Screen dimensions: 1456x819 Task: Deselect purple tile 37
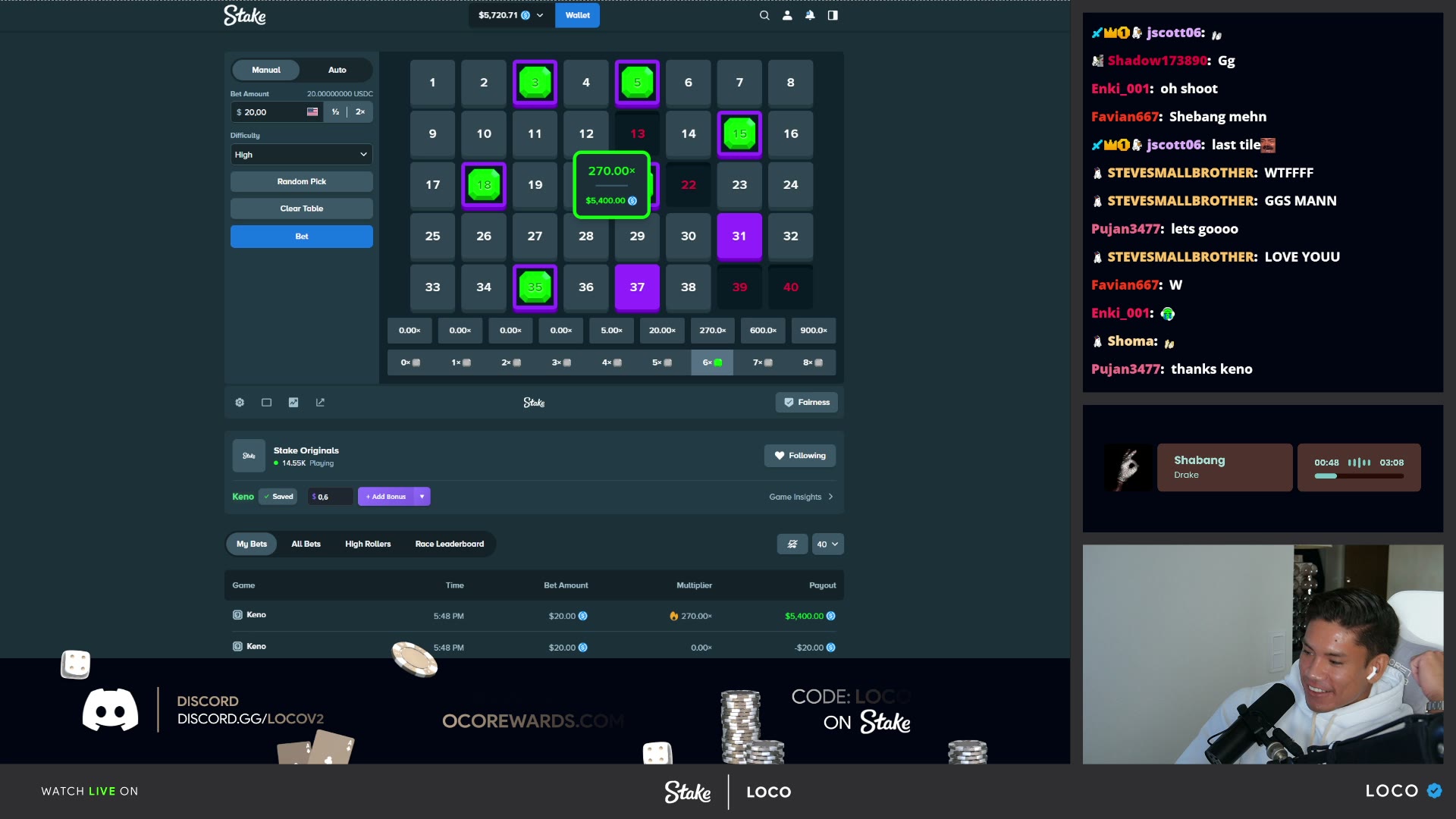(638, 287)
